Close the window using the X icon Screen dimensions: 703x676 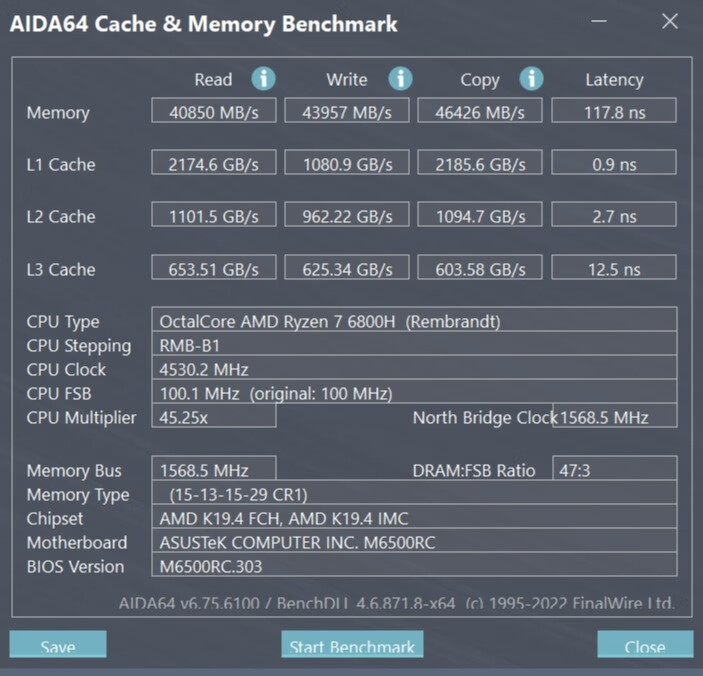[670, 22]
